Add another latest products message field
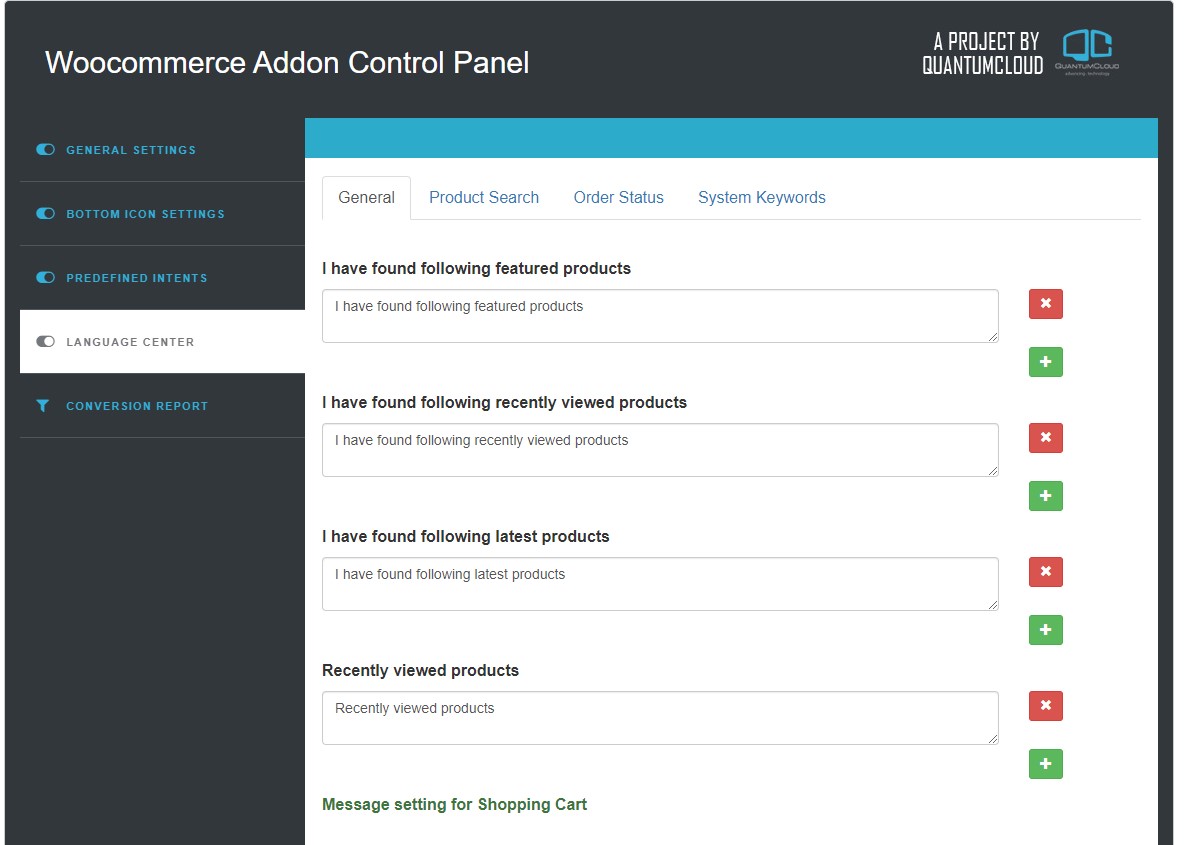The width and height of the screenshot is (1191, 845). tap(1046, 629)
